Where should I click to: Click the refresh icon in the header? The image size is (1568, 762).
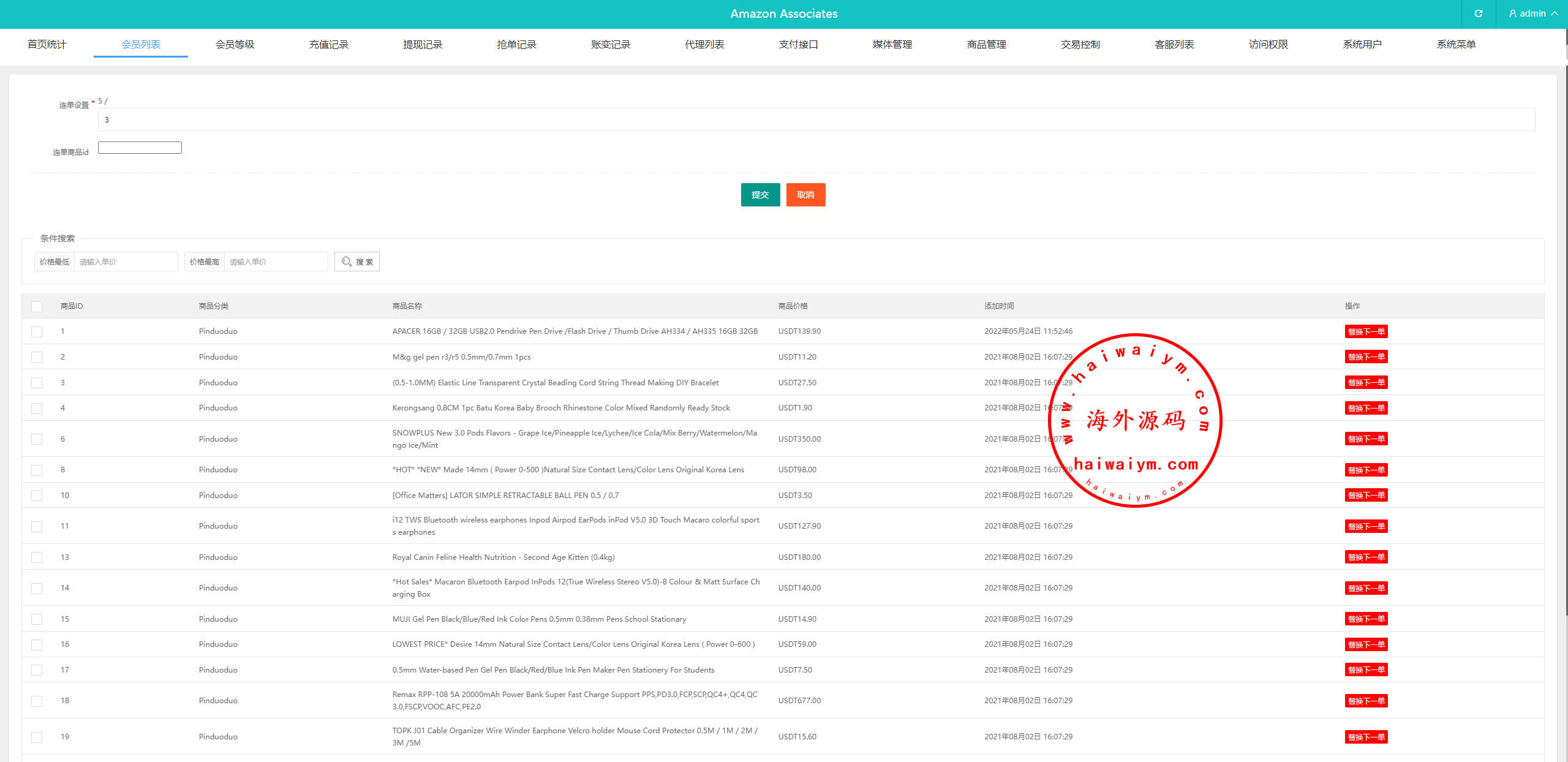point(1478,13)
